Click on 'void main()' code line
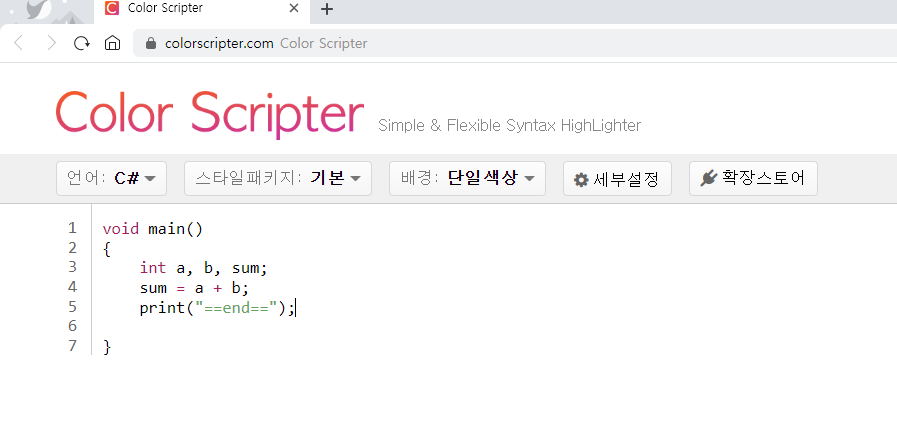Screen dimensions: 897x427 tap(153, 230)
